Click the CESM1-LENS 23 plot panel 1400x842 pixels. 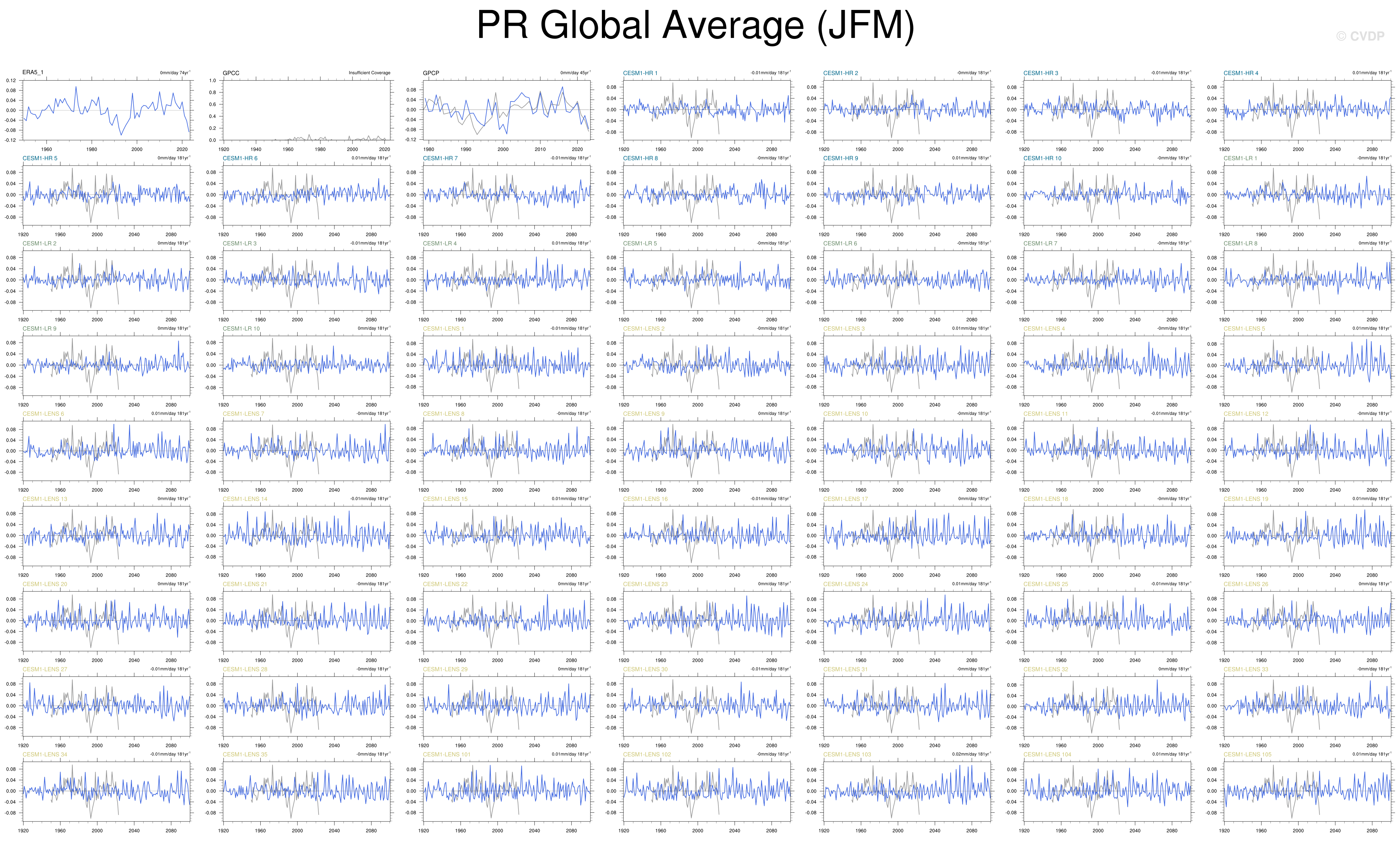pyautogui.click(x=707, y=621)
